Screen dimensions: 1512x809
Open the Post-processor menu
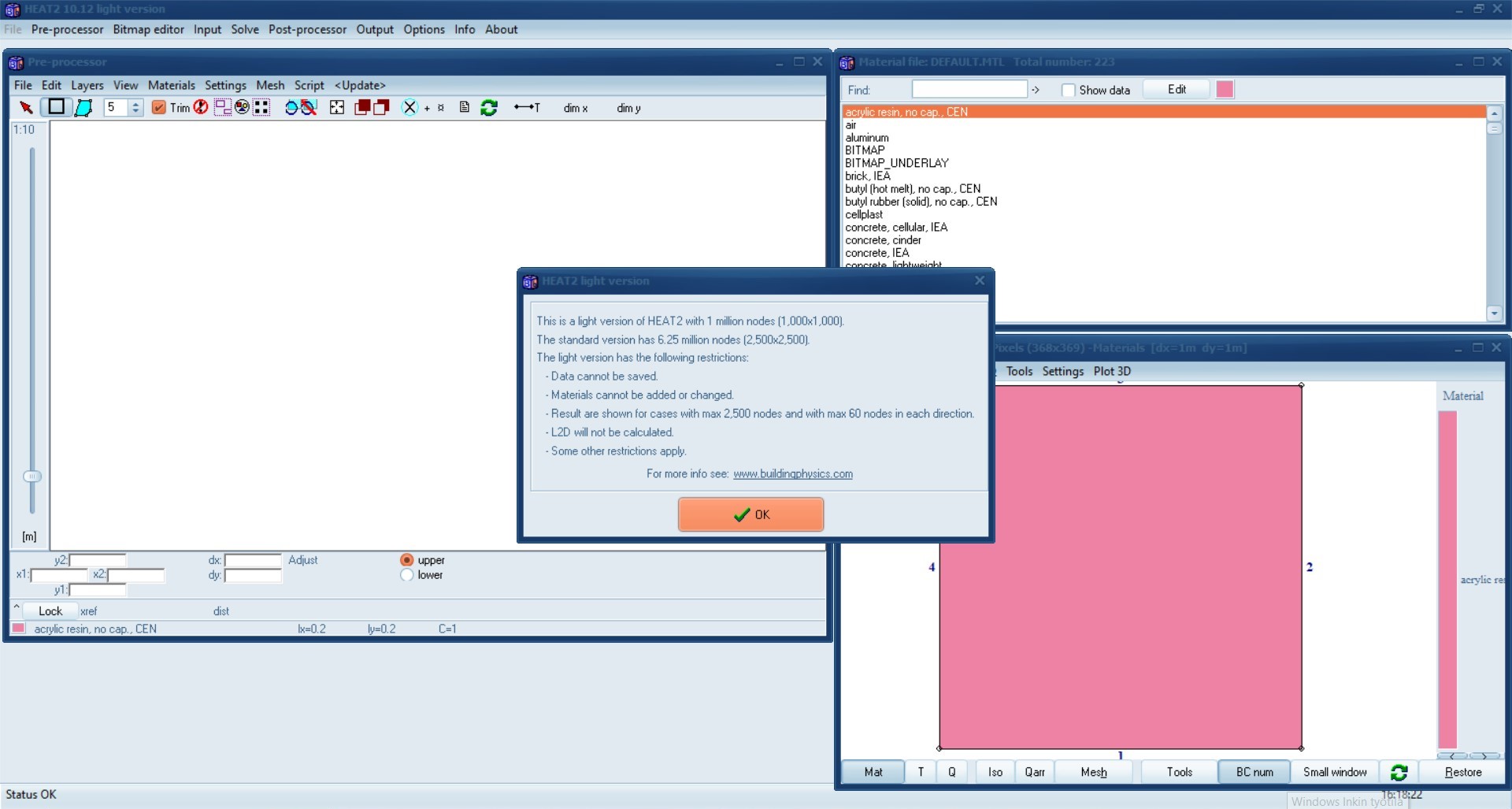tap(307, 30)
